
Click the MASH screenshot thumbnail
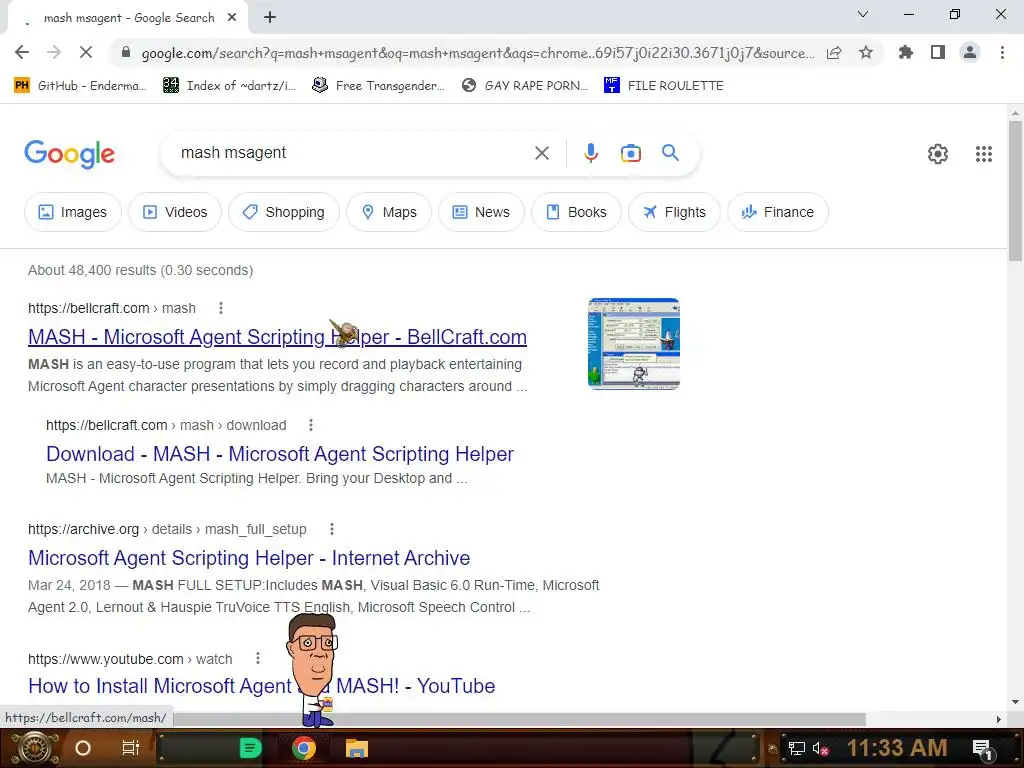[633, 344]
